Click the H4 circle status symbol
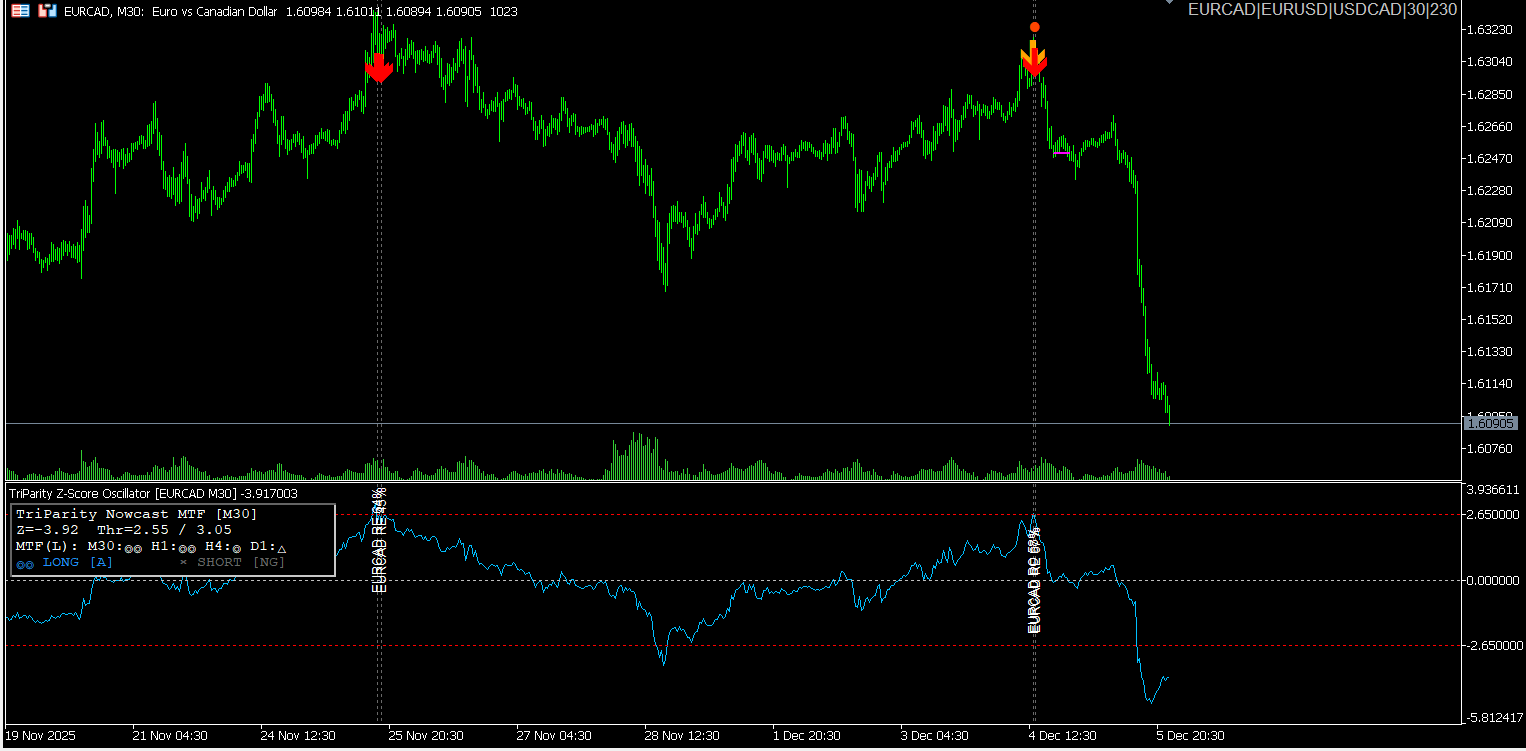The width and height of the screenshot is (1526, 751). pos(237,548)
